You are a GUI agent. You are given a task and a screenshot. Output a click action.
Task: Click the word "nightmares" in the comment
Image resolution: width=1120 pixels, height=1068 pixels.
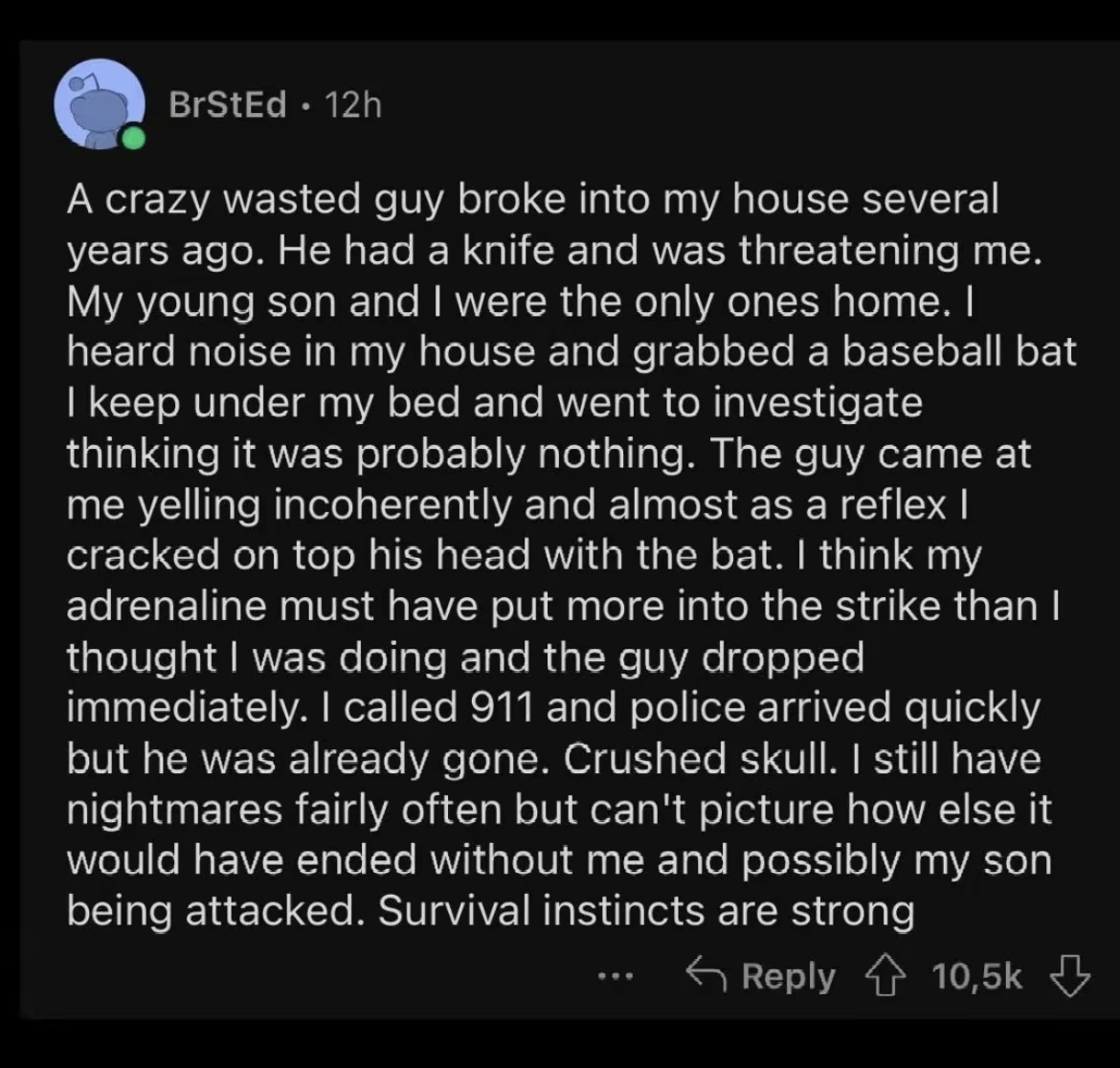[174, 810]
